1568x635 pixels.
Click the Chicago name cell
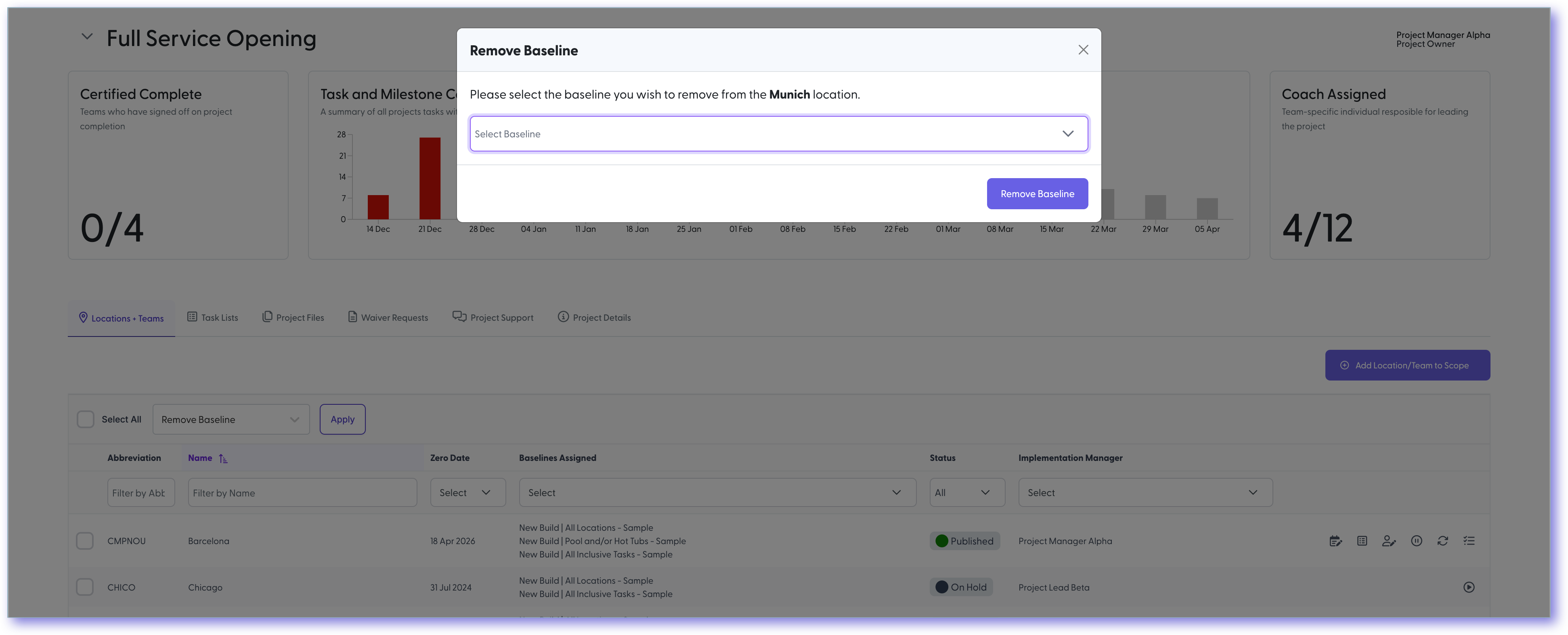[x=205, y=587]
